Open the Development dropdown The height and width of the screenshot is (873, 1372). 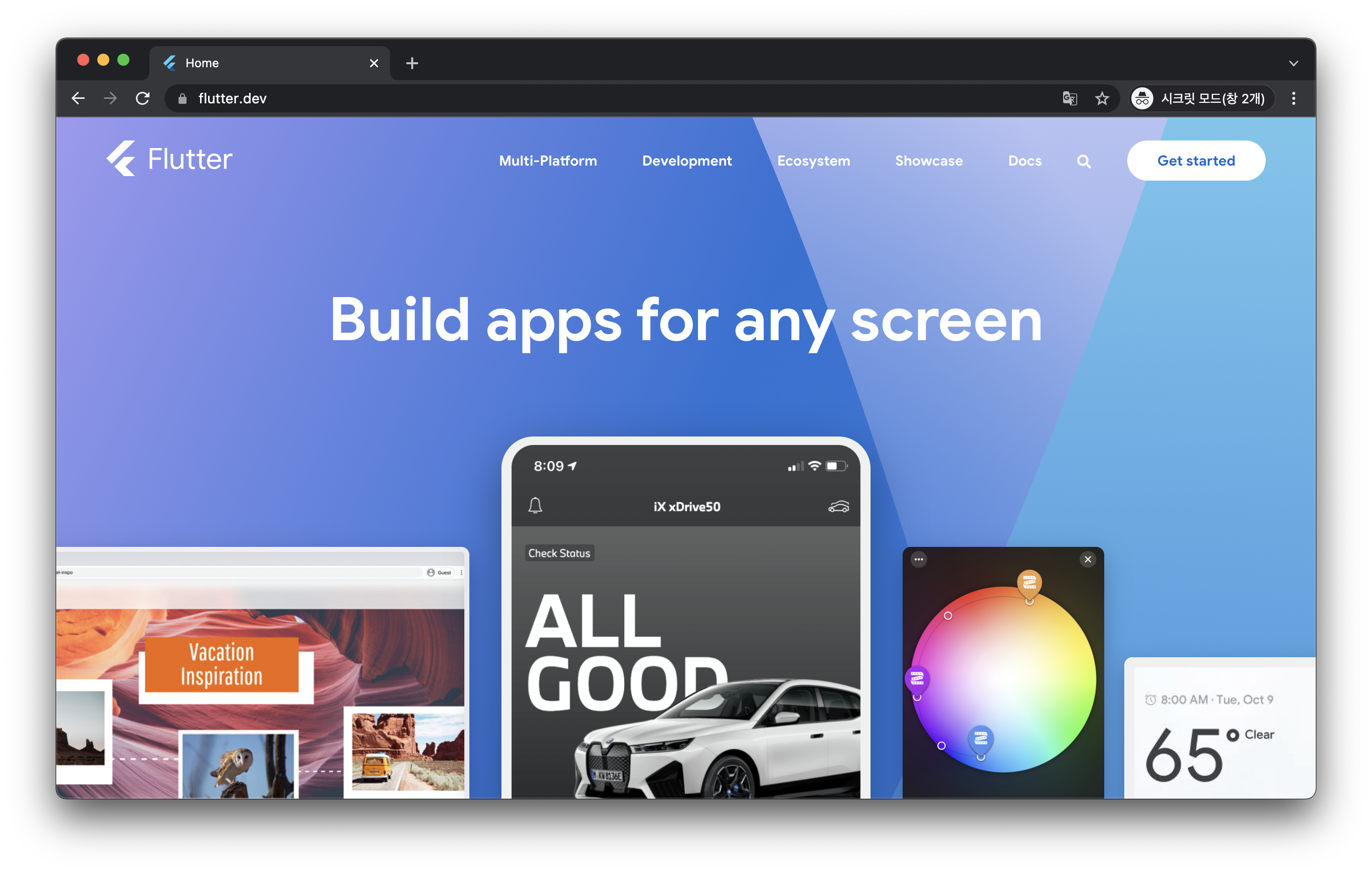click(687, 160)
